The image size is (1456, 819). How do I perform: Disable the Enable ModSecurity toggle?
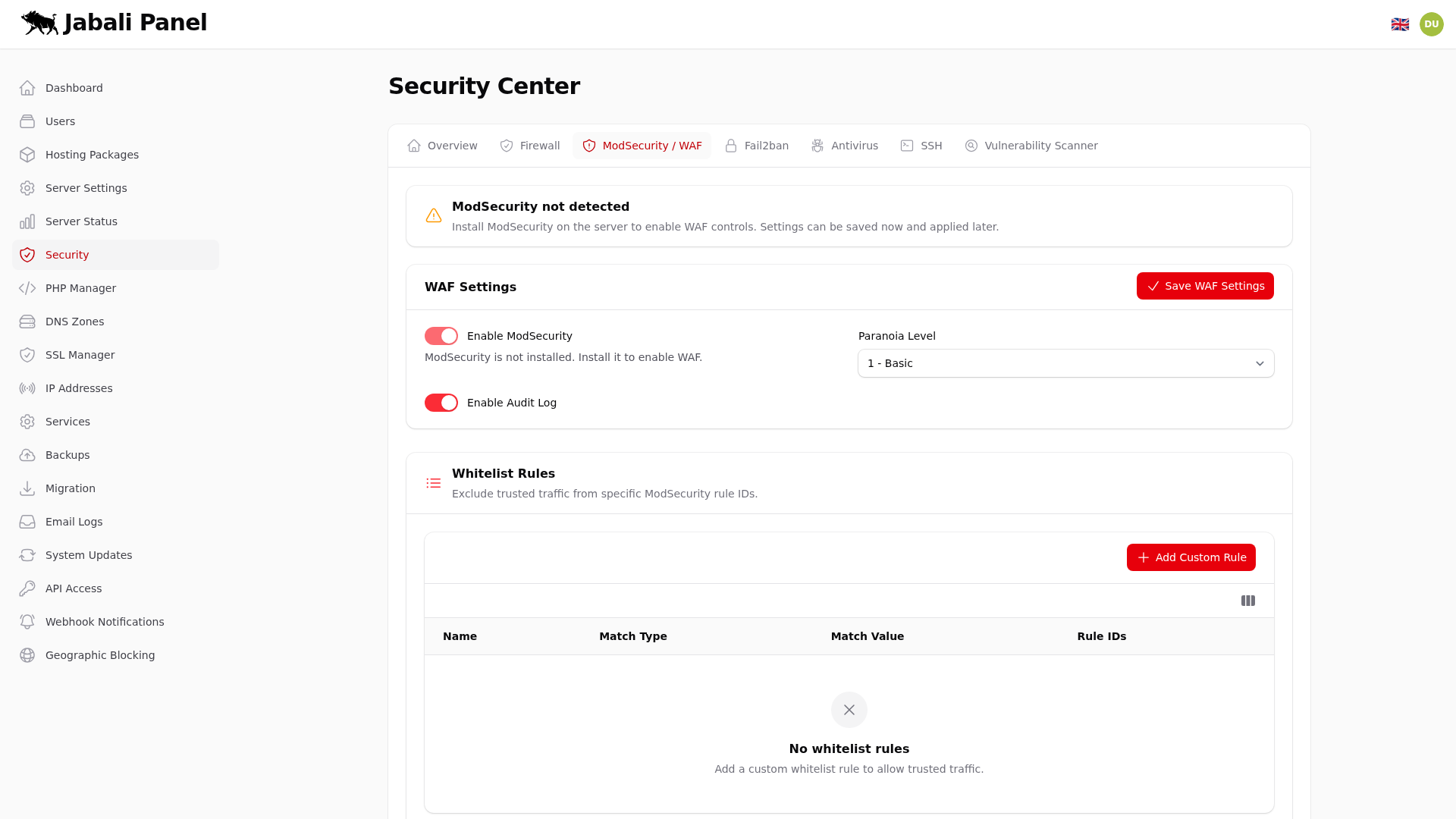point(441,336)
